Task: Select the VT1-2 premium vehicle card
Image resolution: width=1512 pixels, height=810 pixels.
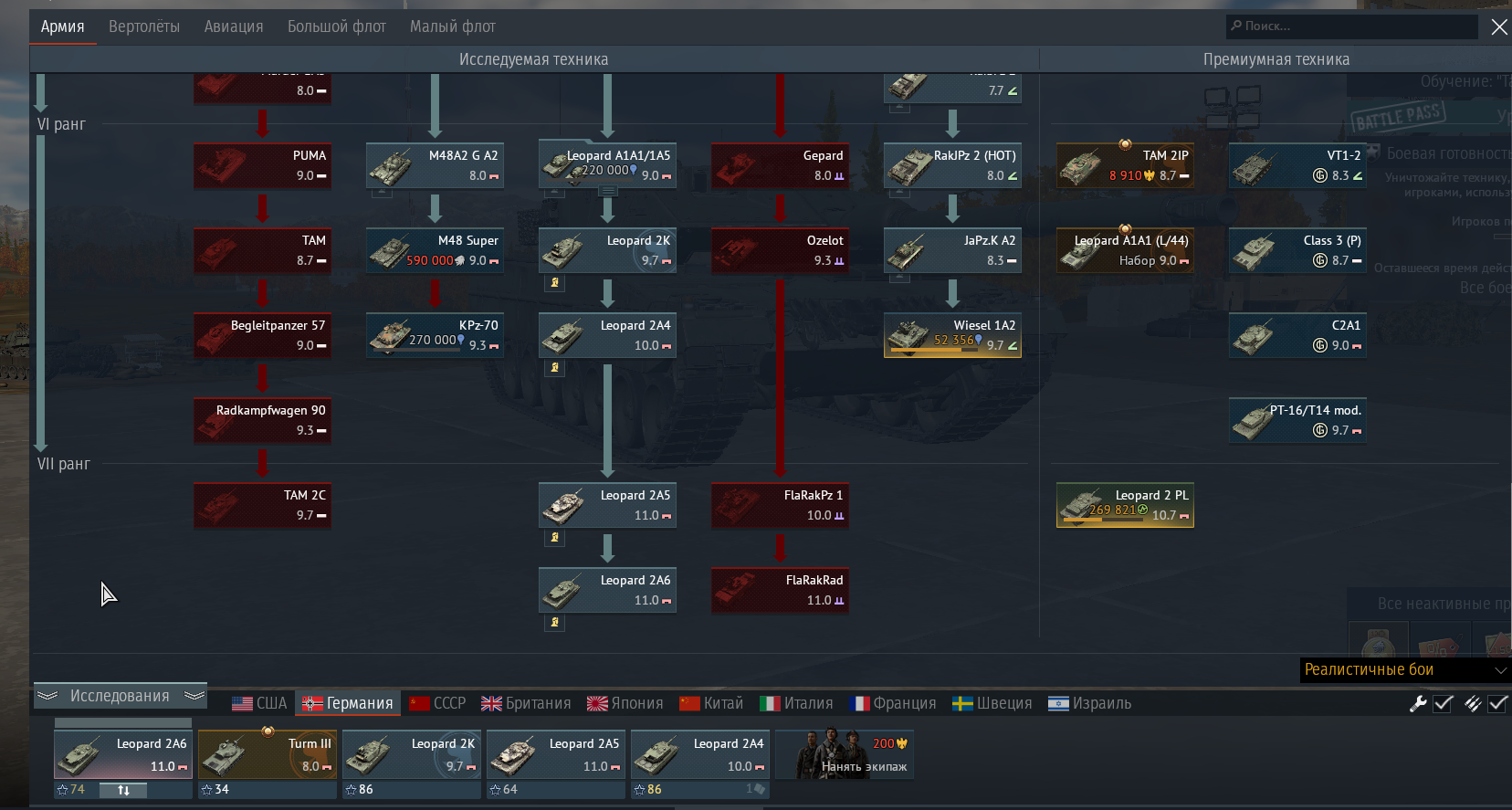Action: click(x=1297, y=165)
